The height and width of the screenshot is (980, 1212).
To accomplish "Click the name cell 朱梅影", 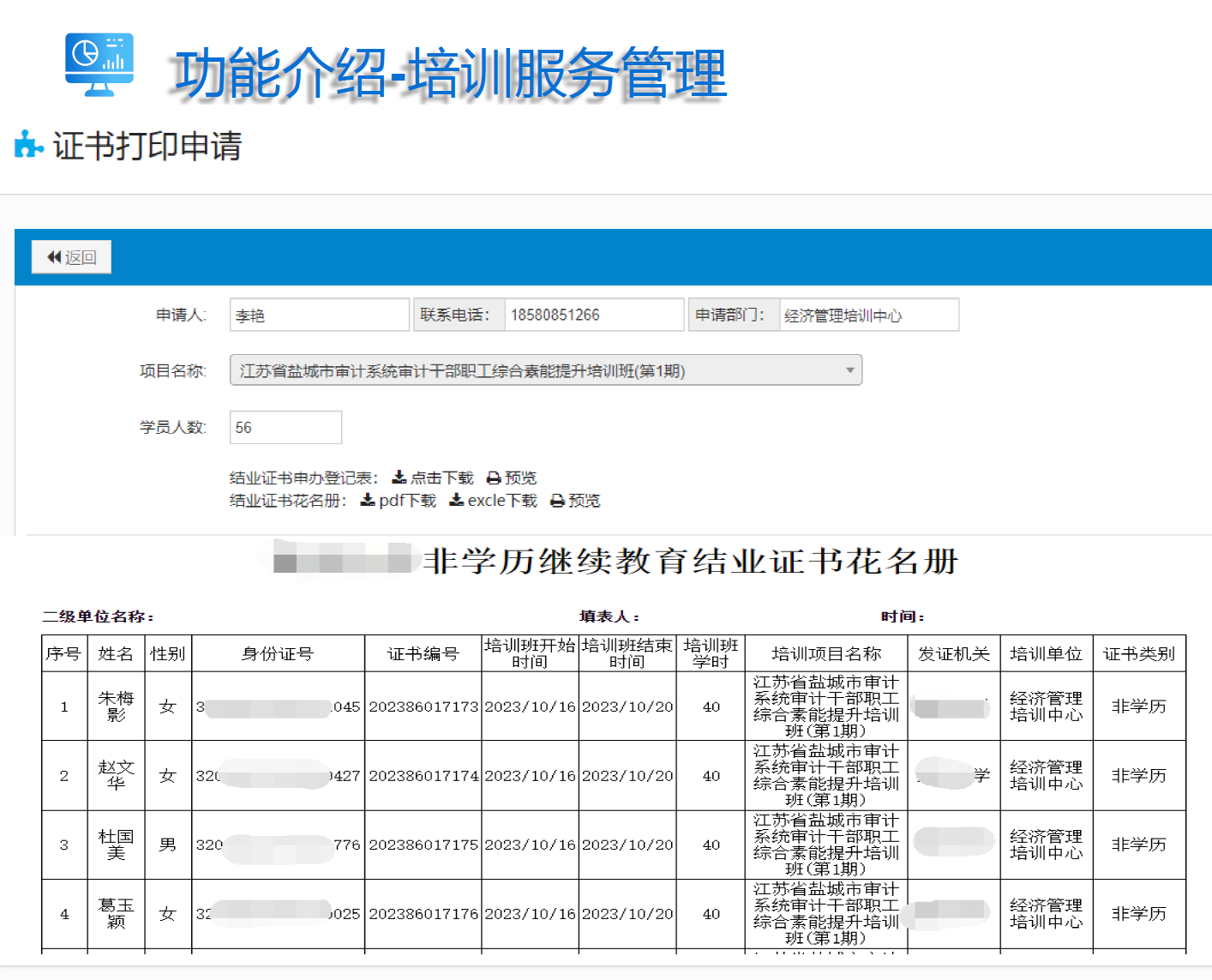I will [116, 706].
